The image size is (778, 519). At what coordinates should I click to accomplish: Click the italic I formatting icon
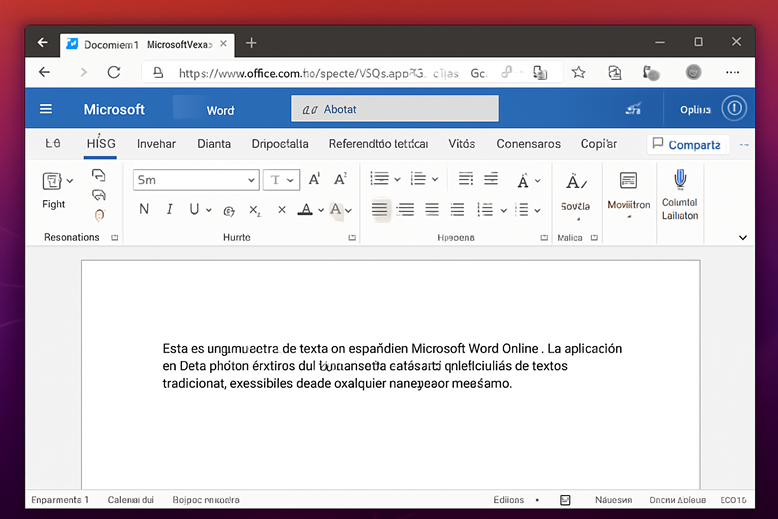169,209
